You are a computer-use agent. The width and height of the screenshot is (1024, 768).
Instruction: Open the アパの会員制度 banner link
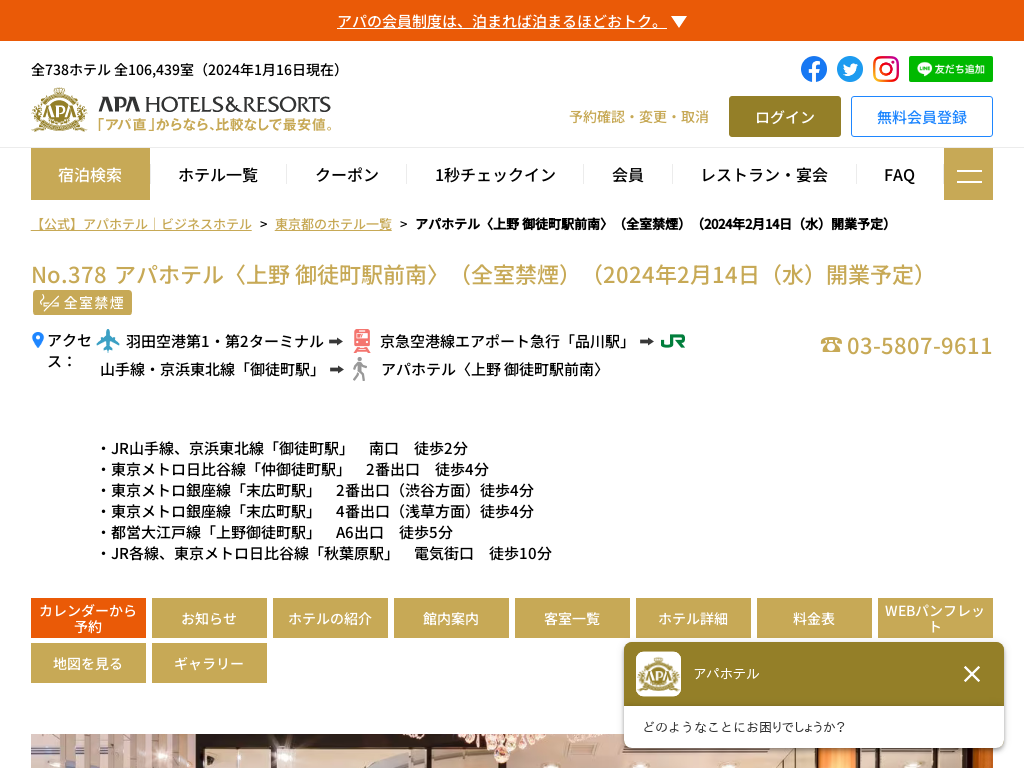(x=502, y=22)
